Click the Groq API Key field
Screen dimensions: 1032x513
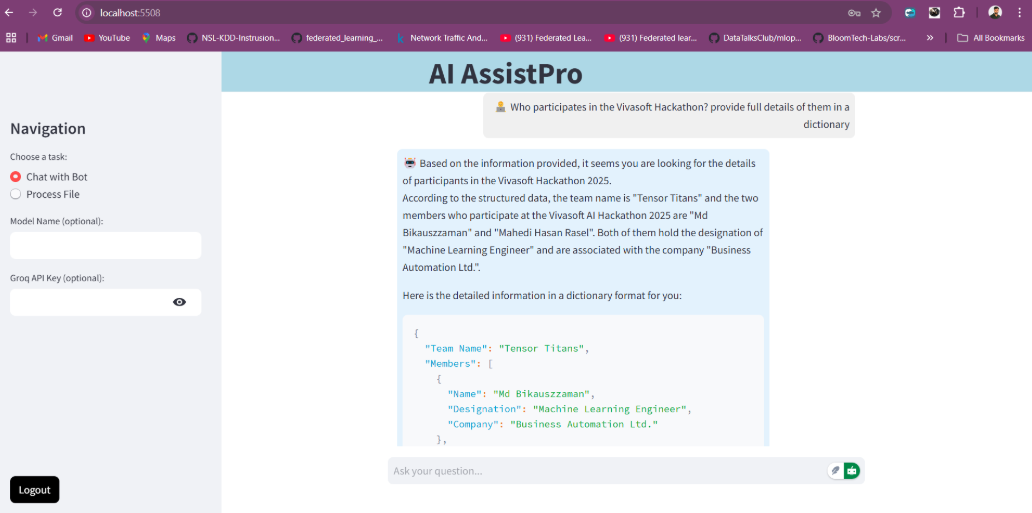(x=90, y=302)
